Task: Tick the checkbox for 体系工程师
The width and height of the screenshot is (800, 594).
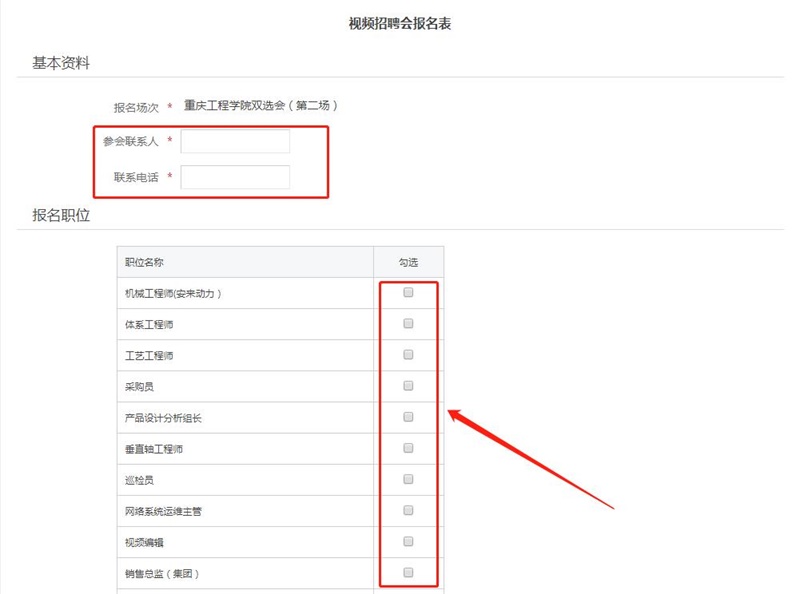Action: point(408,324)
